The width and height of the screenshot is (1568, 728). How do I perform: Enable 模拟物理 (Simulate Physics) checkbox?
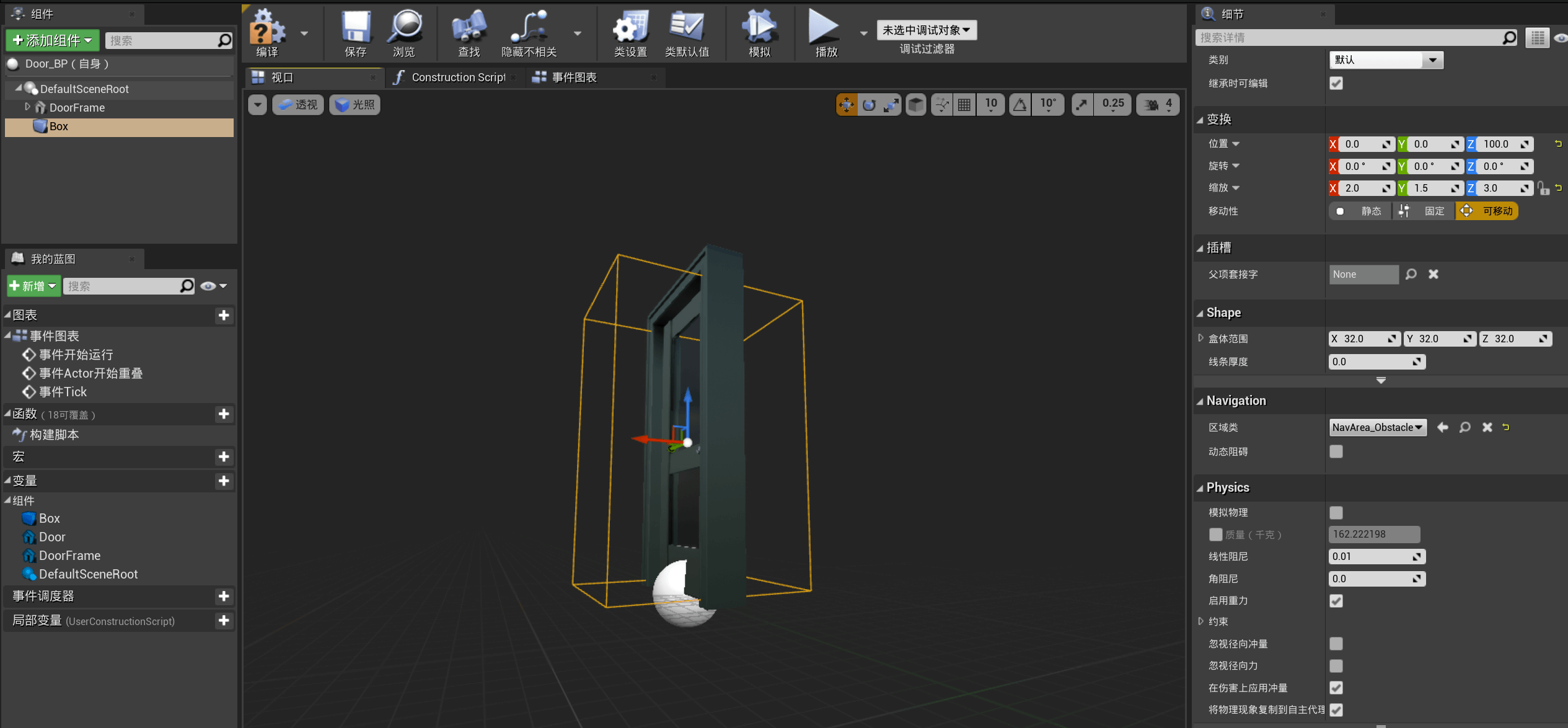(x=1336, y=513)
